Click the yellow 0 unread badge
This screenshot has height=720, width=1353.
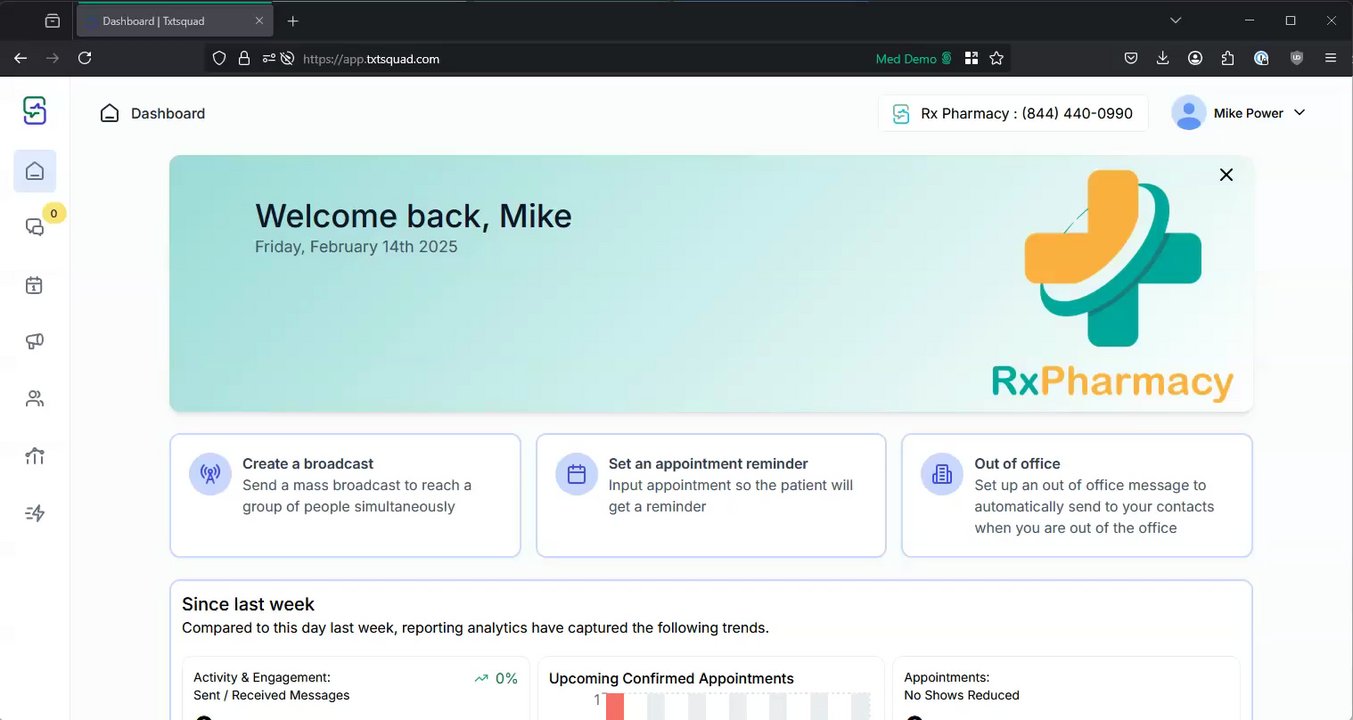(x=55, y=212)
